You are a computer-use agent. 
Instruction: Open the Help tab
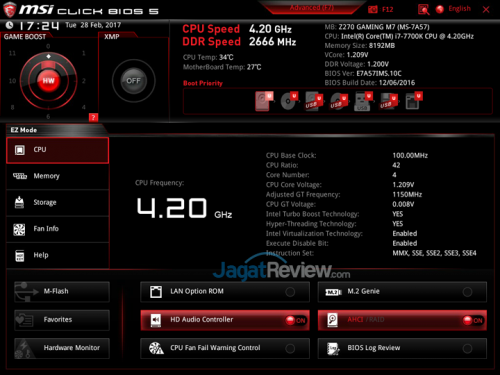pyautogui.click(x=58, y=255)
